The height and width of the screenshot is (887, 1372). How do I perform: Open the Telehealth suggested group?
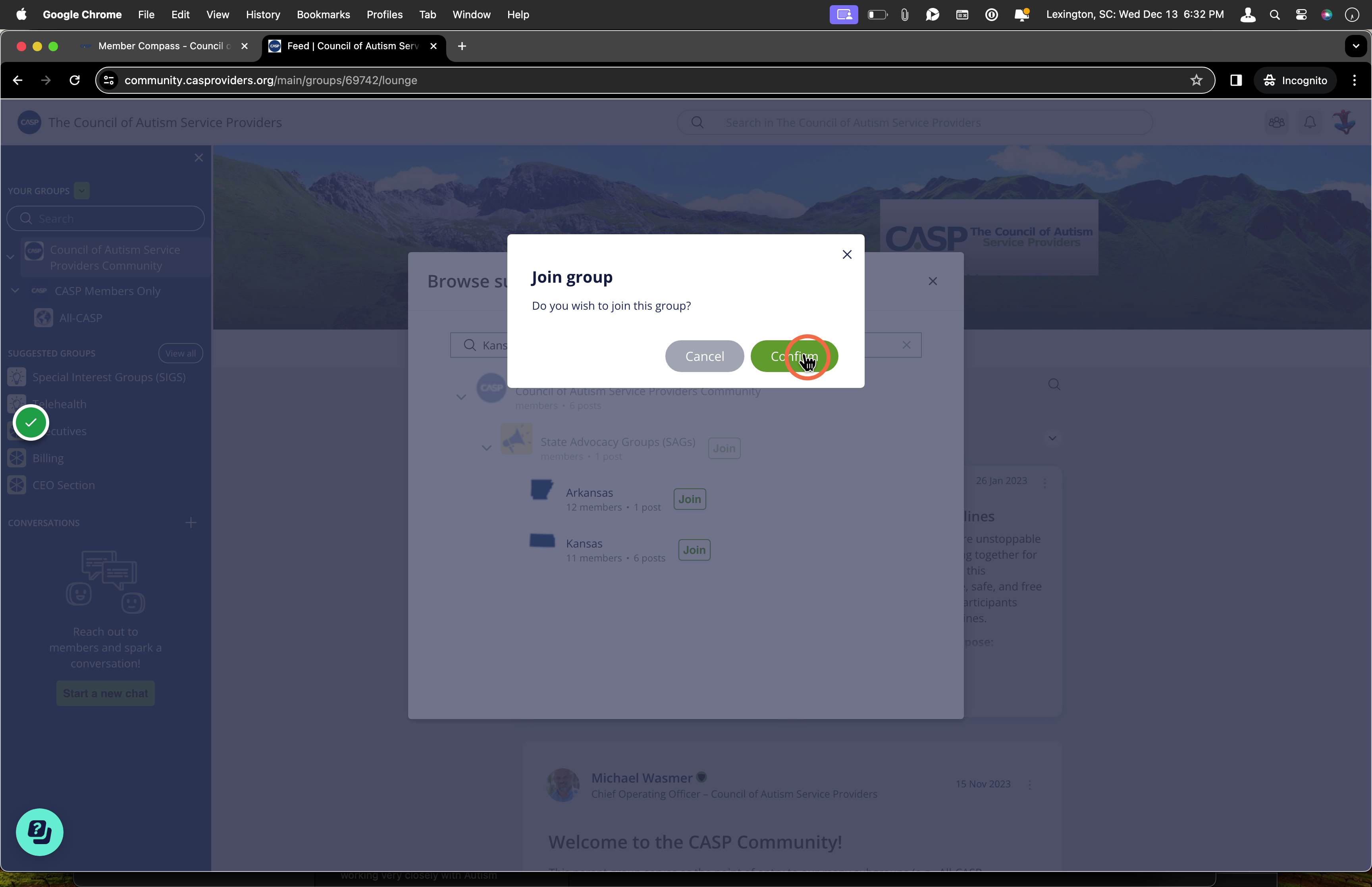(x=59, y=404)
